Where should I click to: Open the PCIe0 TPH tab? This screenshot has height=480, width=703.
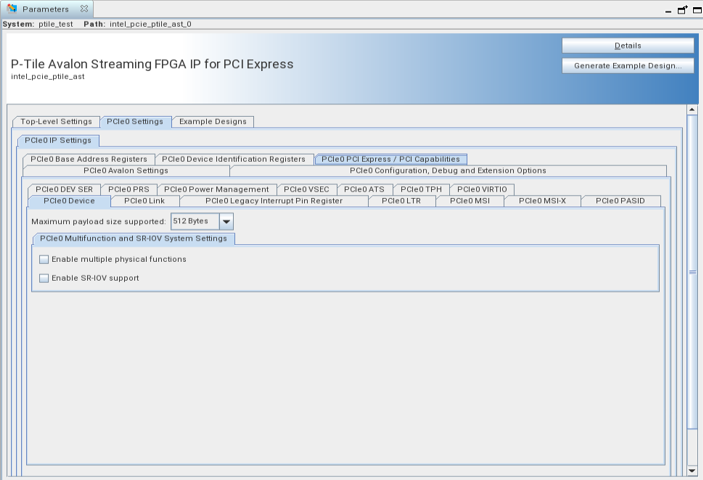(x=421, y=189)
